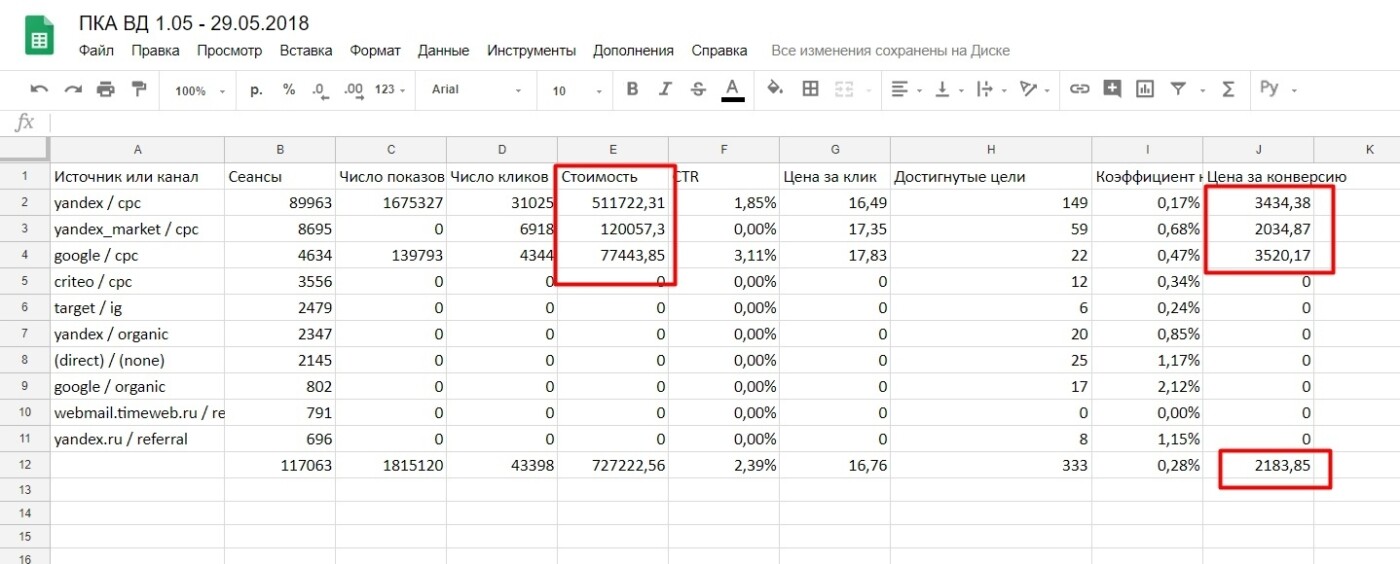Open the Данные menu
This screenshot has height=564, width=1400.
tap(443, 50)
